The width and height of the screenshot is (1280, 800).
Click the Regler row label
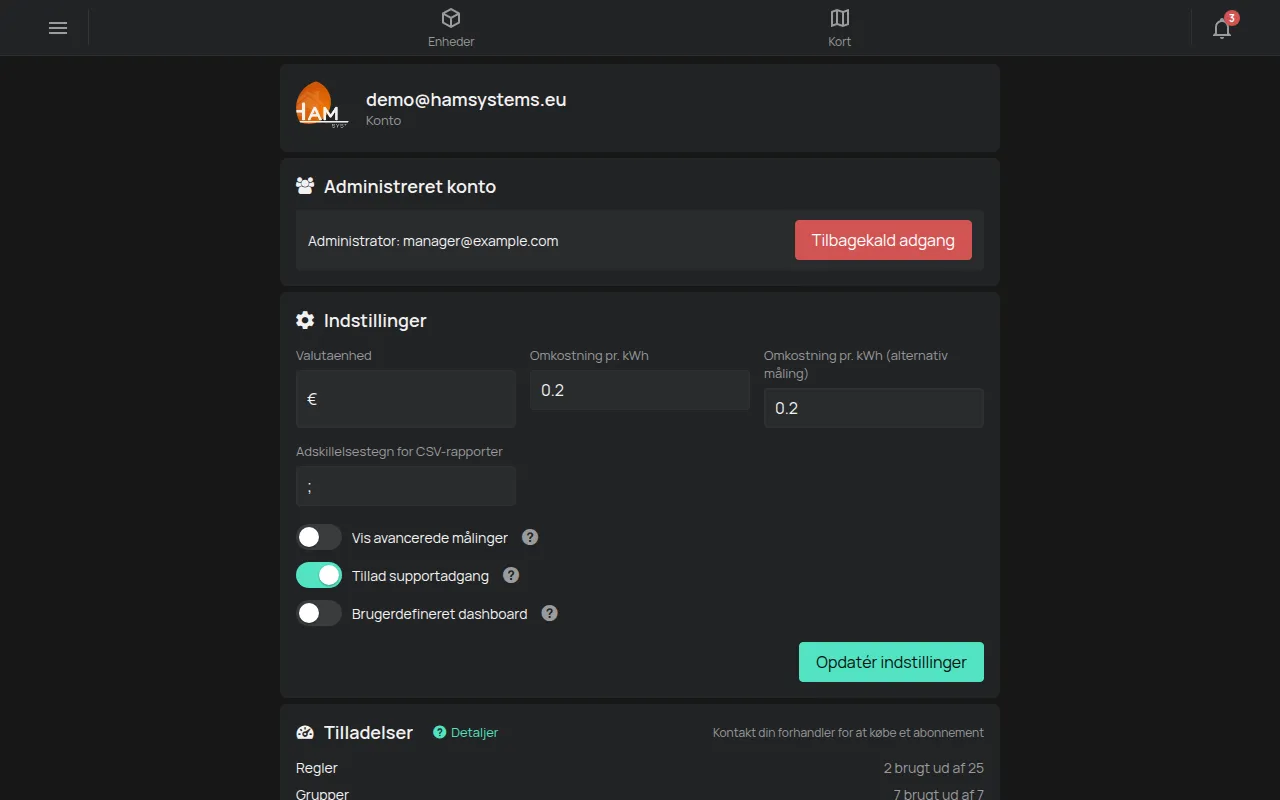[x=317, y=768]
